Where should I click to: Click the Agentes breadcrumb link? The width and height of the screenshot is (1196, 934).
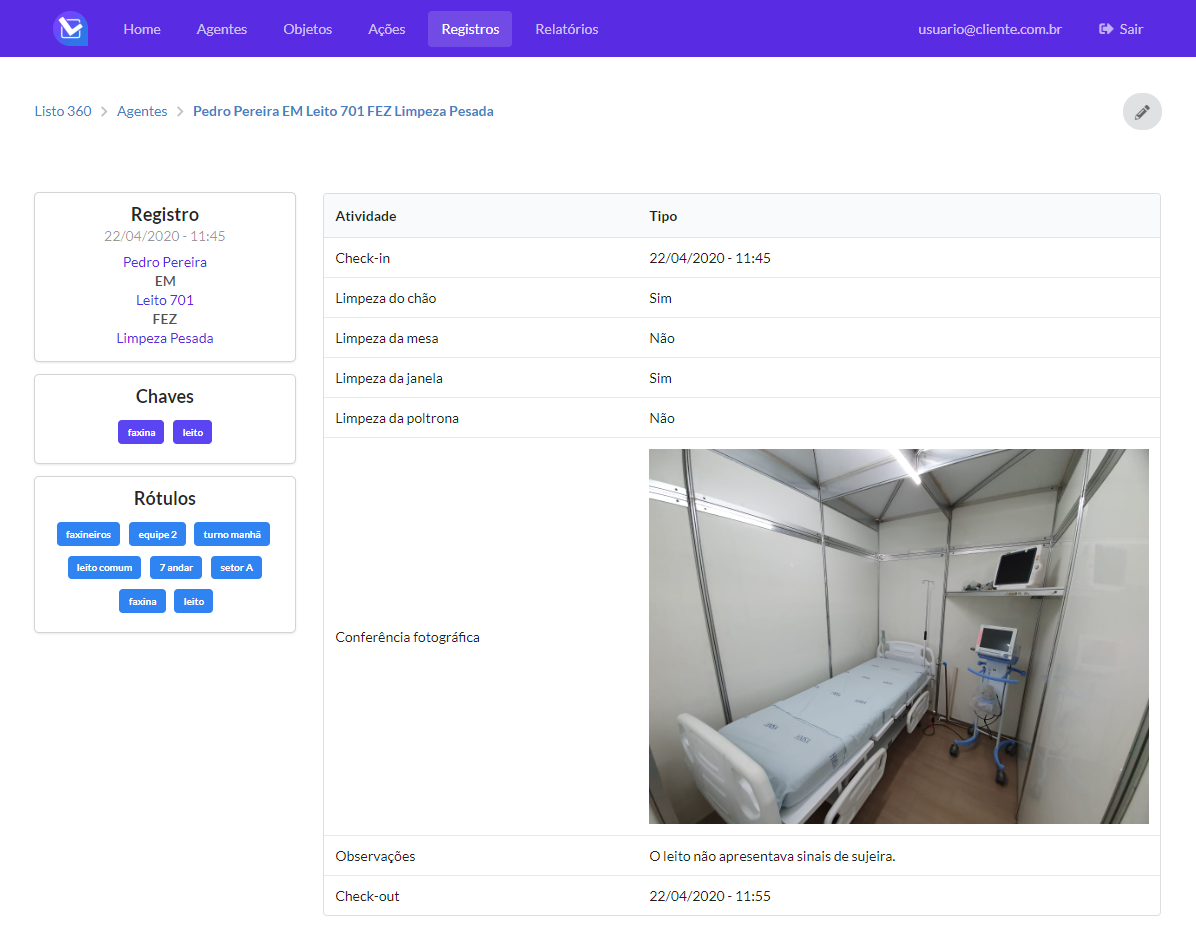click(x=142, y=111)
